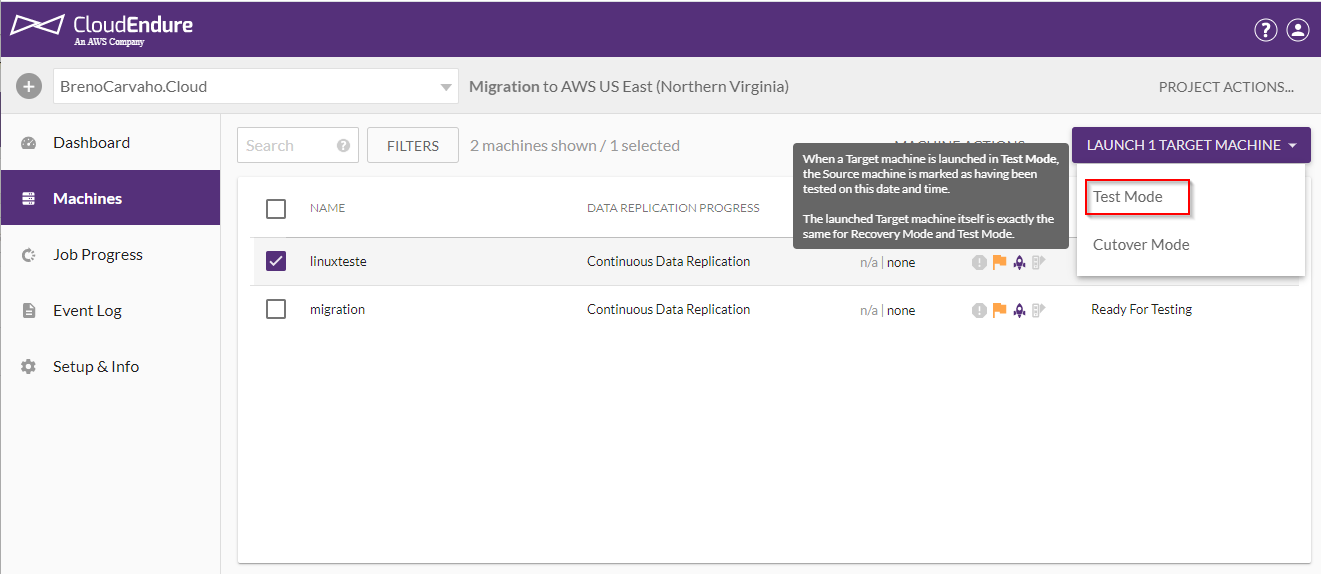
Task: Click the cutover status icon for linuxteste
Action: [1039, 262]
